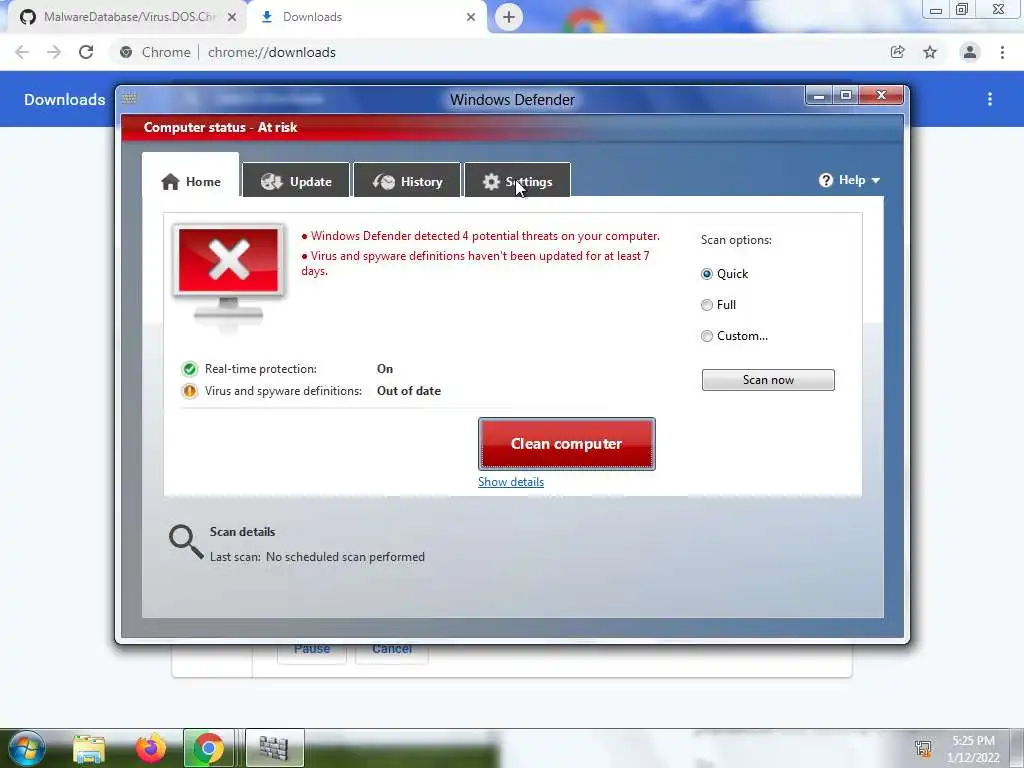Click the Chrome forward arrow
Viewport: 1024px width, 768px height.
click(x=54, y=52)
